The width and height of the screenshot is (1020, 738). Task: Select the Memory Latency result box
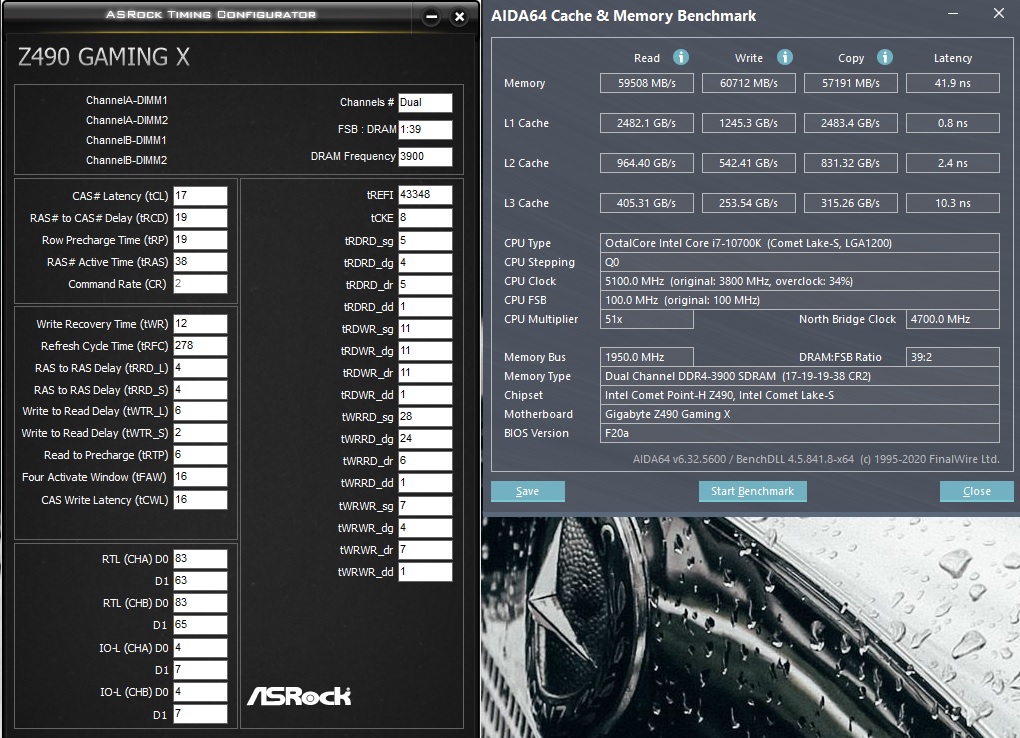[952, 84]
